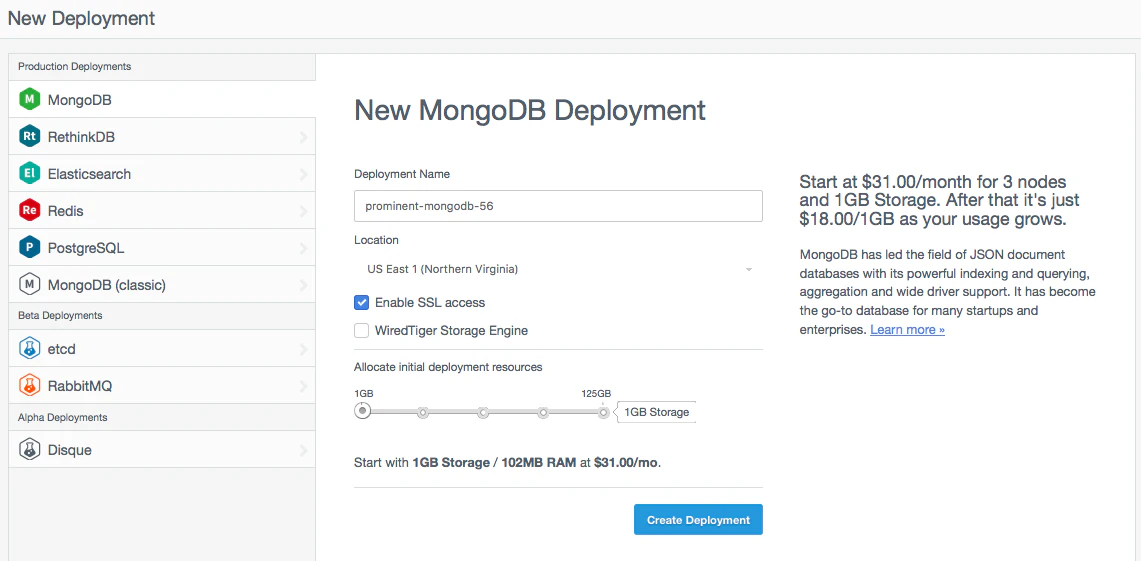
Task: Click the Deployment Name input field
Action: (558, 206)
